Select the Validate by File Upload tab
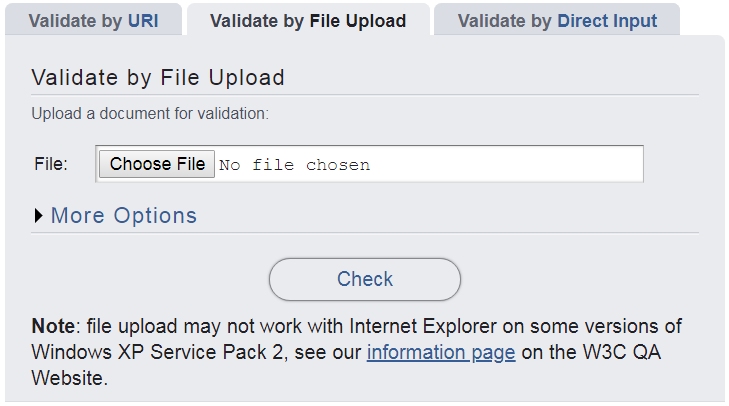This screenshot has height=406, width=729. [x=308, y=21]
